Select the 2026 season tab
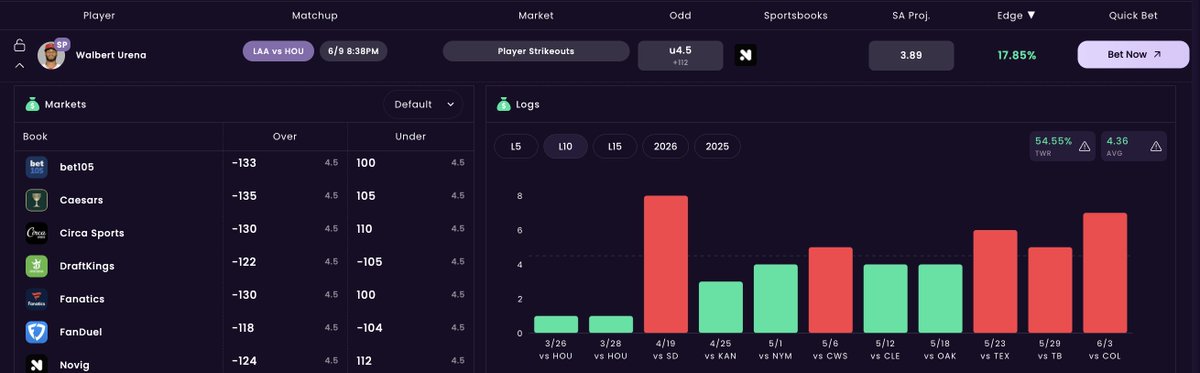Viewport: 1200px width, 373px height. pos(665,146)
